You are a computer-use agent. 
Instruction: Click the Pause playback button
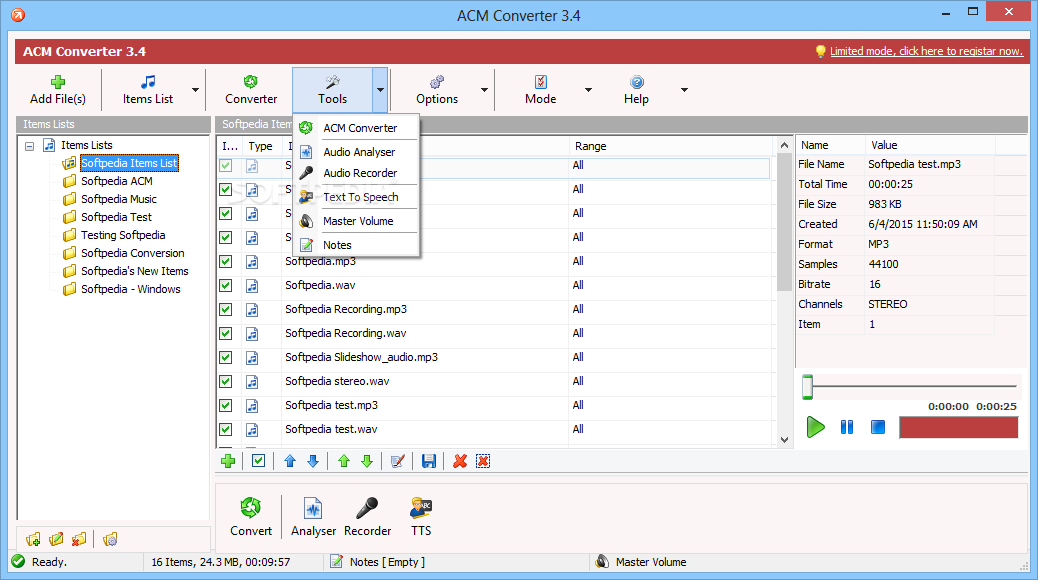[847, 427]
